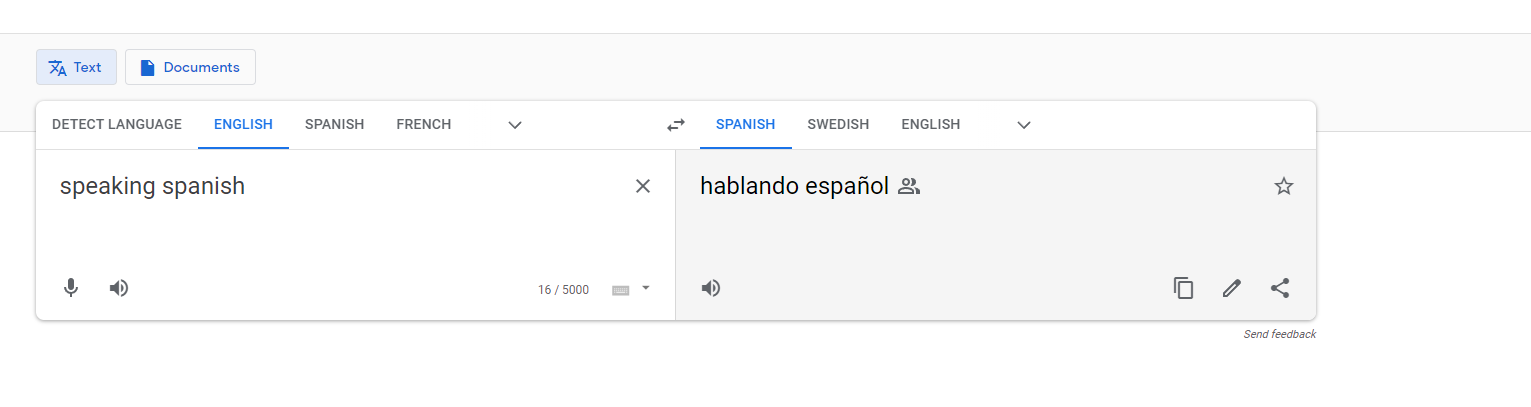Copy the translation to clipboard
1531x407 pixels.
pyautogui.click(x=1183, y=288)
